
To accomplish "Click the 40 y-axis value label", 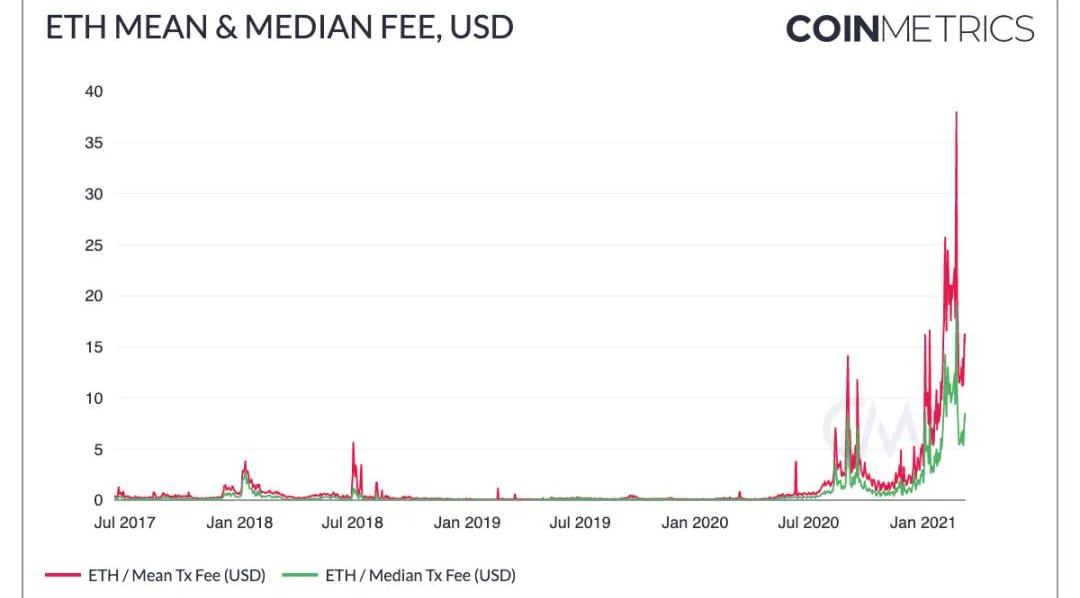I will point(95,91).
